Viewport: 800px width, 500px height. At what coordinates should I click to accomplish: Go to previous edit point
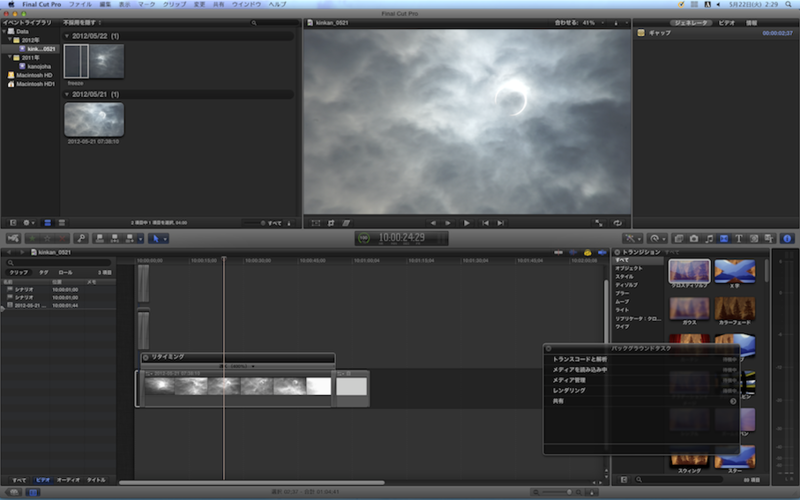(x=485, y=223)
